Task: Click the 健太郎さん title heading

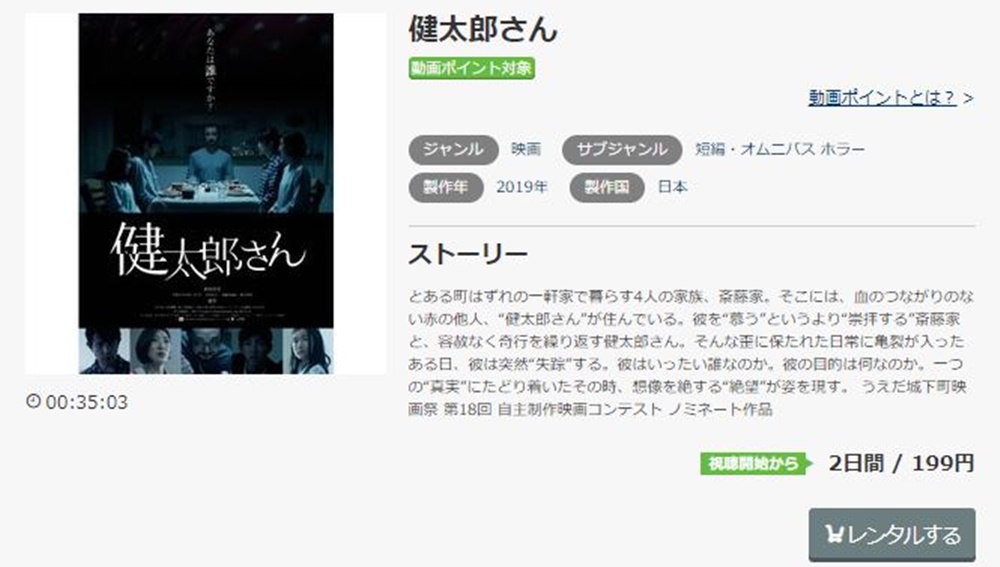Action: tap(483, 29)
